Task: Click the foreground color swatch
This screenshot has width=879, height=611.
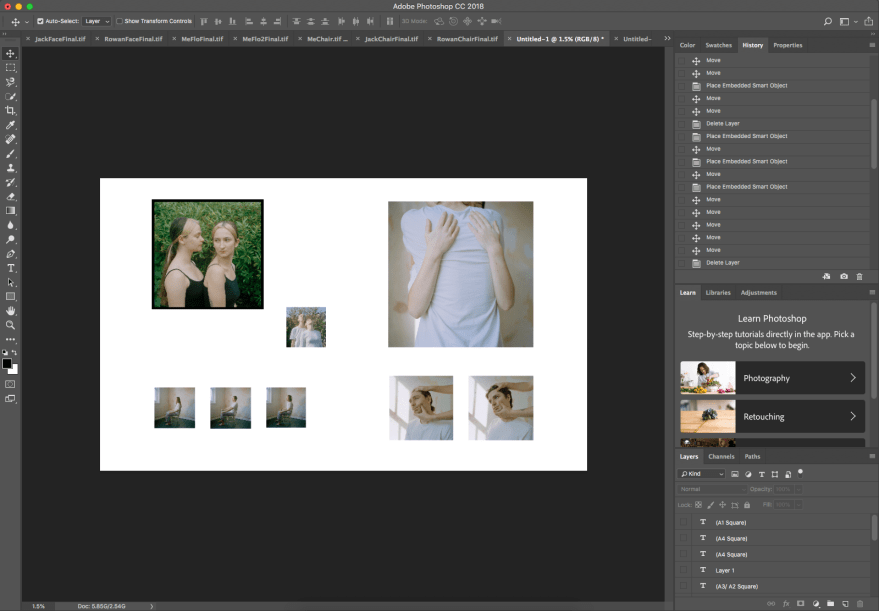Action: pyautogui.click(x=7, y=363)
